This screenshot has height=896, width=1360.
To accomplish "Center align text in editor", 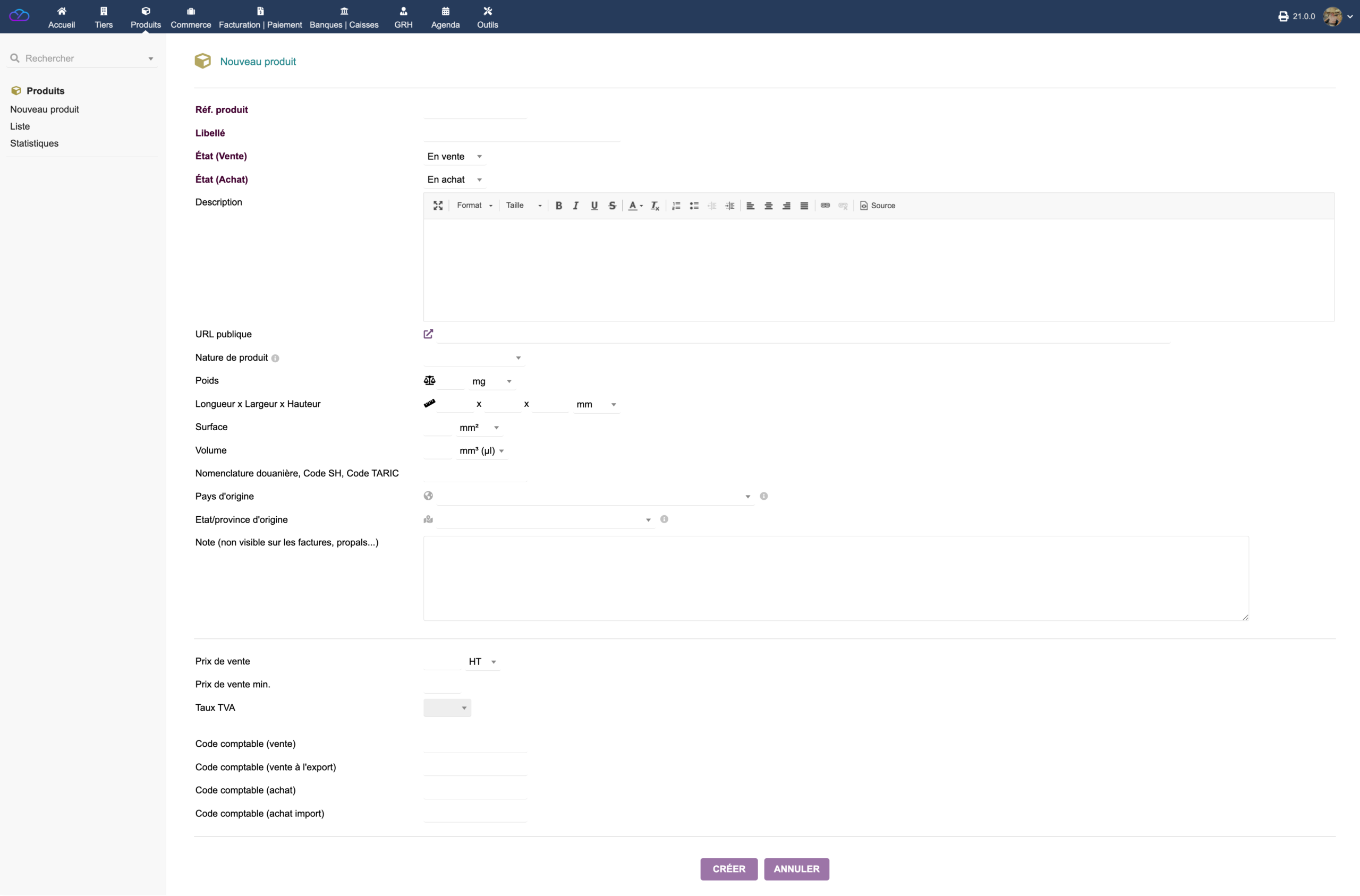I will (x=769, y=206).
